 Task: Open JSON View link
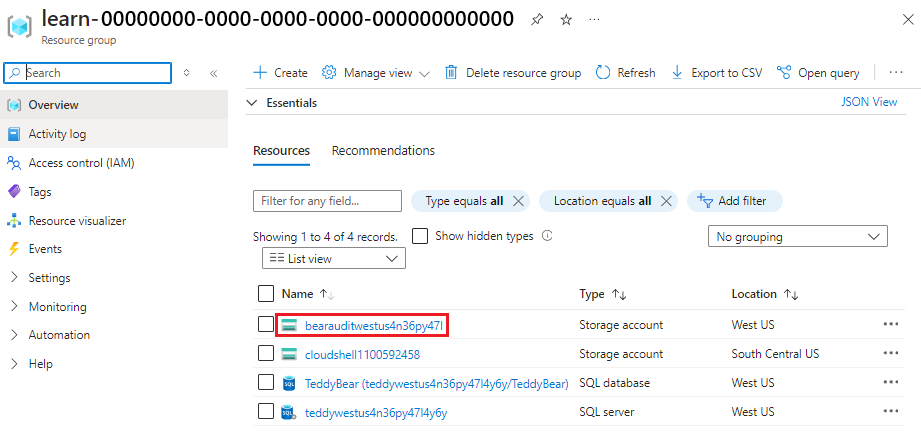click(869, 102)
